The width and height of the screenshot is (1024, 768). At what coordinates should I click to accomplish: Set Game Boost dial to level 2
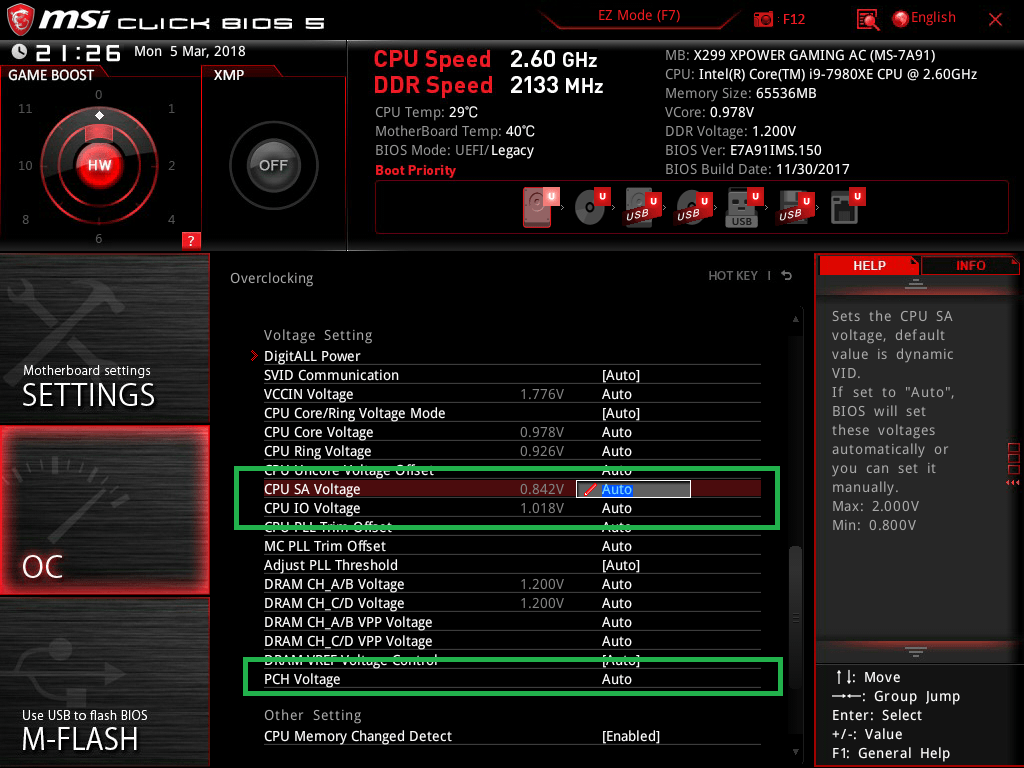pos(171,165)
